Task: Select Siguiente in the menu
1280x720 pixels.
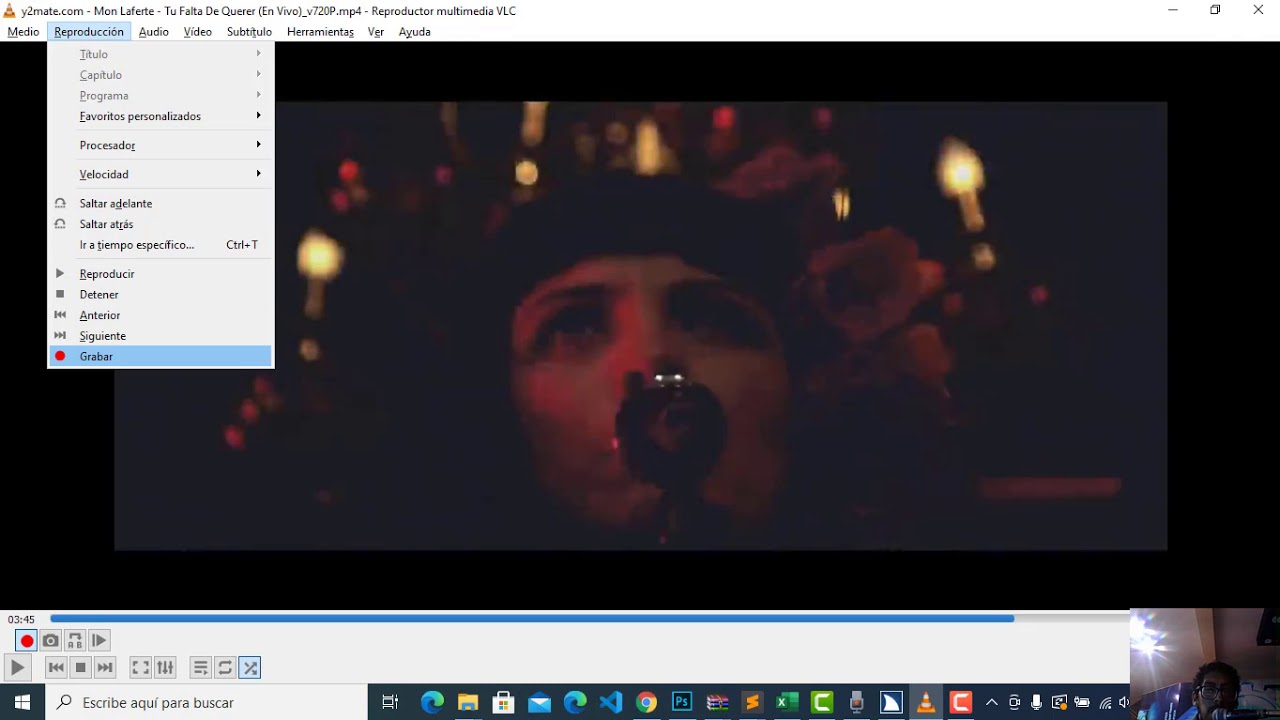Action: [160, 336]
